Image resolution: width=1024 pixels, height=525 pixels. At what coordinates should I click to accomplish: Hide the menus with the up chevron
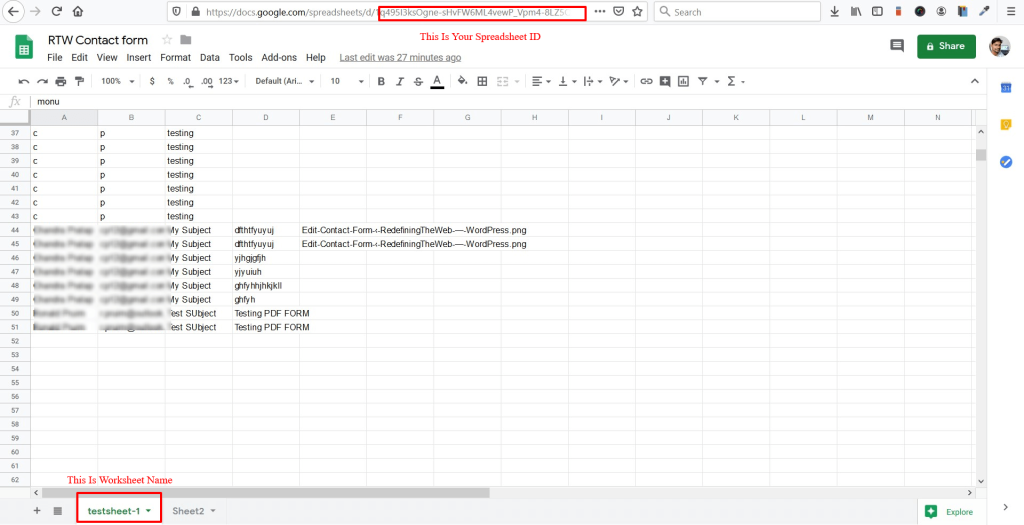tap(974, 82)
